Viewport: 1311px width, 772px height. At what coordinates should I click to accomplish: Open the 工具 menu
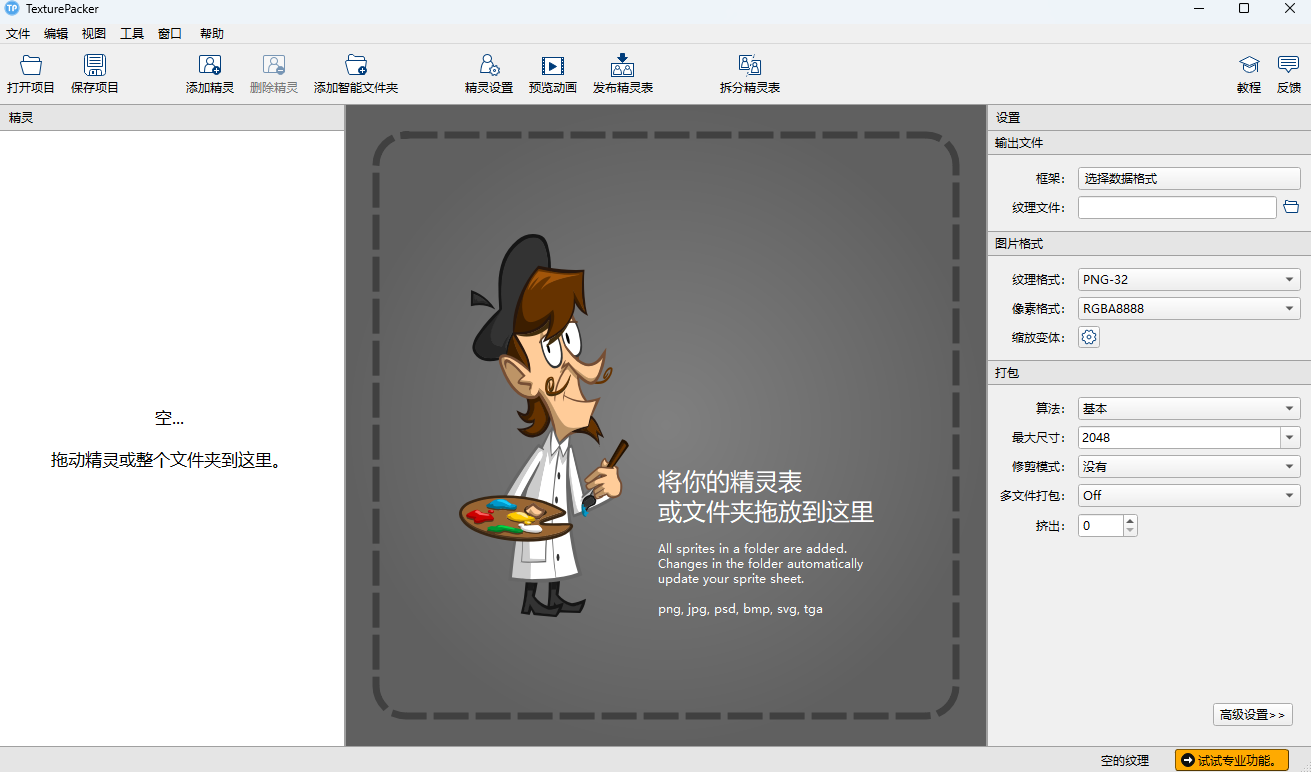click(131, 33)
